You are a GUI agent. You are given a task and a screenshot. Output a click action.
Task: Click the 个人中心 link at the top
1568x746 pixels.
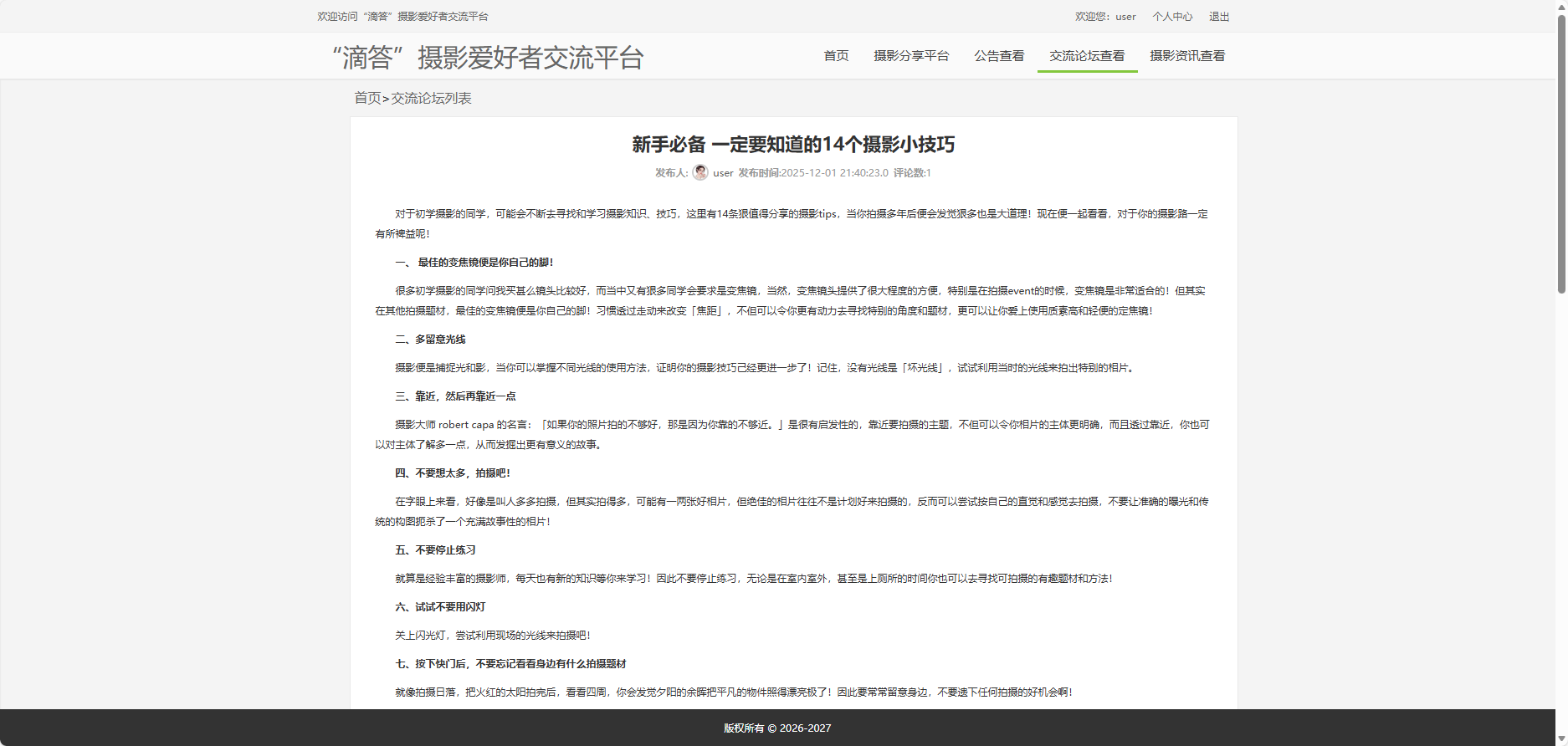pos(1172,17)
